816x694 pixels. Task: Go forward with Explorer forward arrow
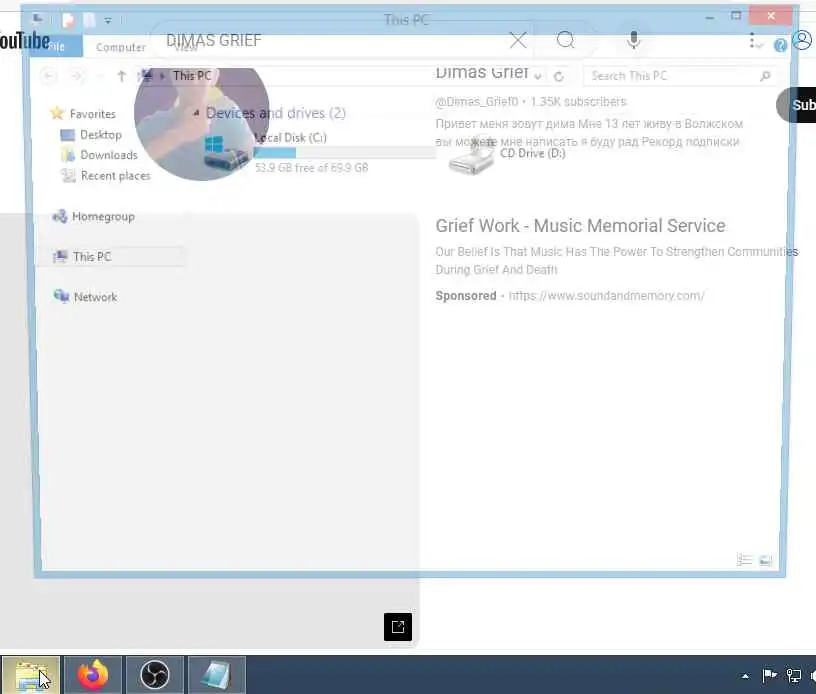[76, 76]
